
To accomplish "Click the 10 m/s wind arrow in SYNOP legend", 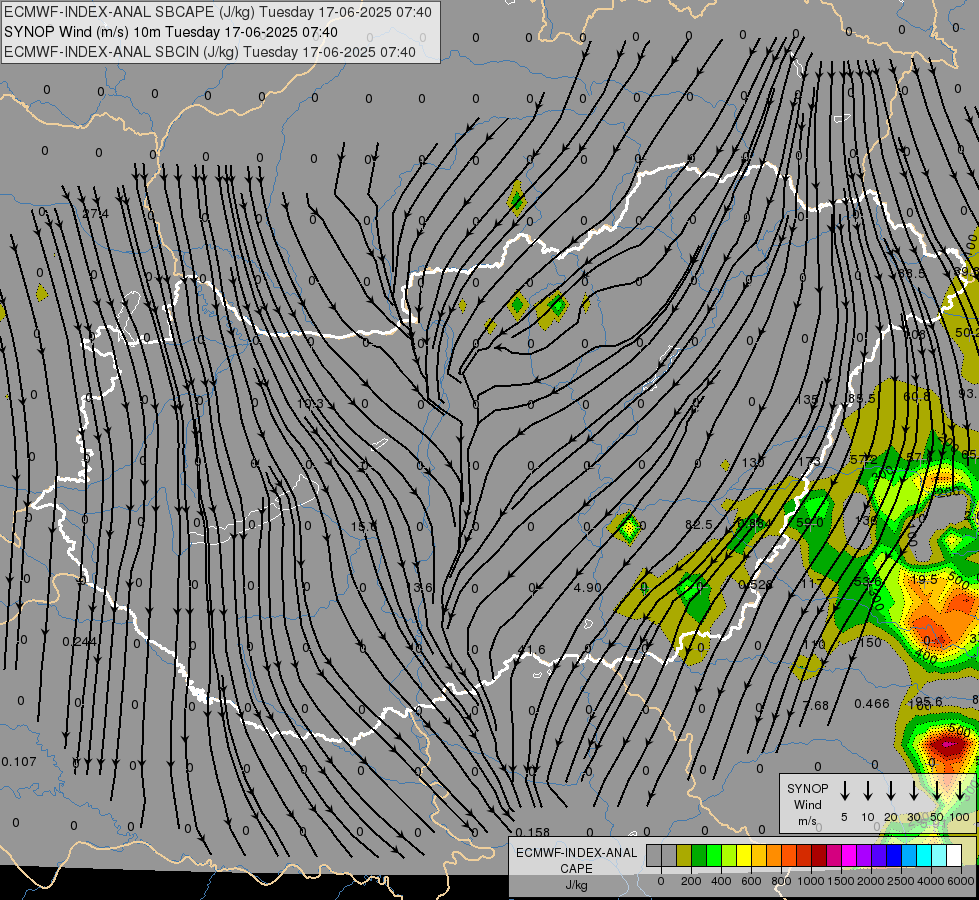I will coord(868,791).
